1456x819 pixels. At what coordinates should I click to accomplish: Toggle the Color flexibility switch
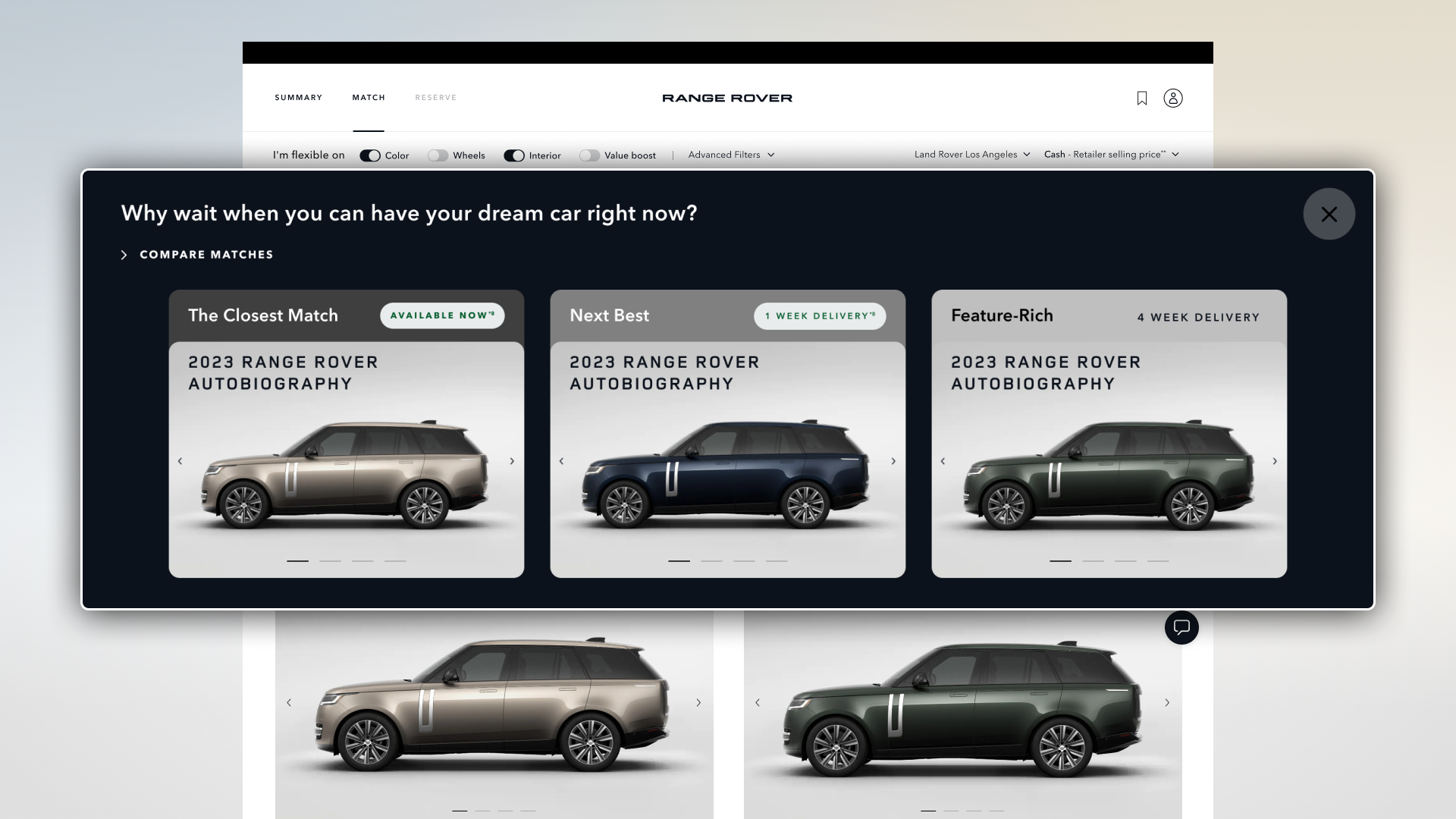pyautogui.click(x=370, y=155)
